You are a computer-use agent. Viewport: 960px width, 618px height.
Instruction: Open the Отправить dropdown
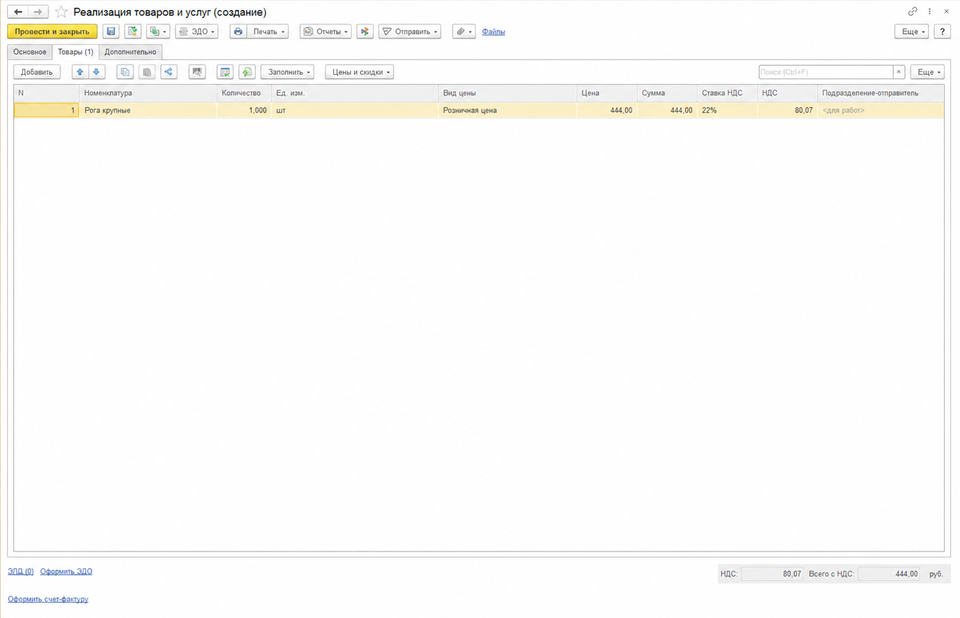410,31
